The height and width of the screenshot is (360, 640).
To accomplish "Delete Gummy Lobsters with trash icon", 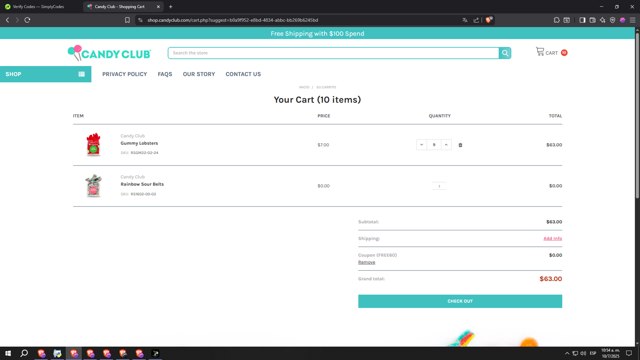I will 460,145.
